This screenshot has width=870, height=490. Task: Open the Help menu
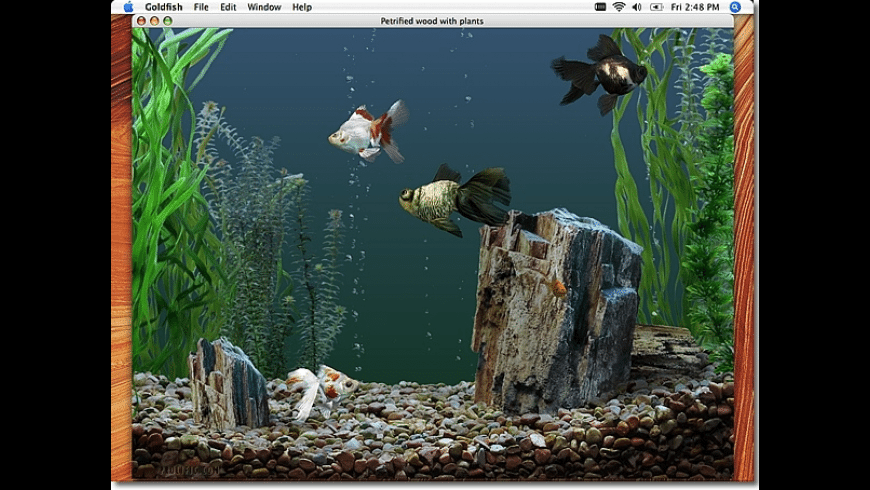click(x=302, y=7)
